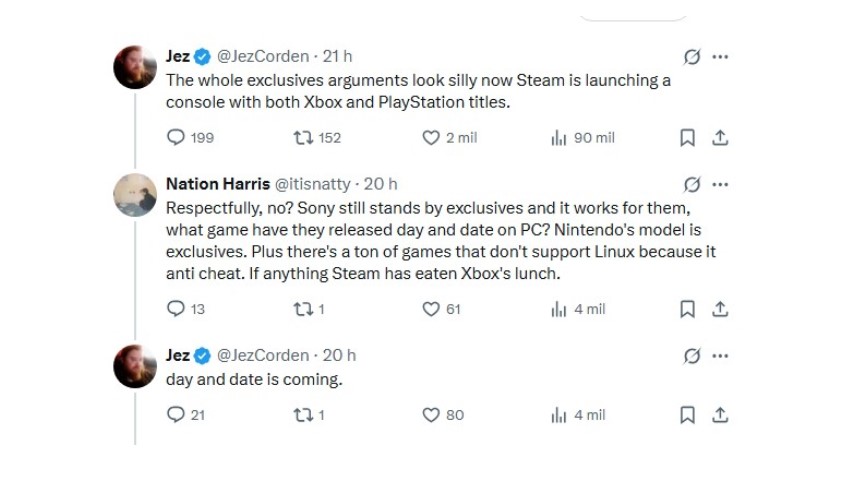Open Grok icon on Jez's first tweet
The image size is (843, 485).
[690, 57]
